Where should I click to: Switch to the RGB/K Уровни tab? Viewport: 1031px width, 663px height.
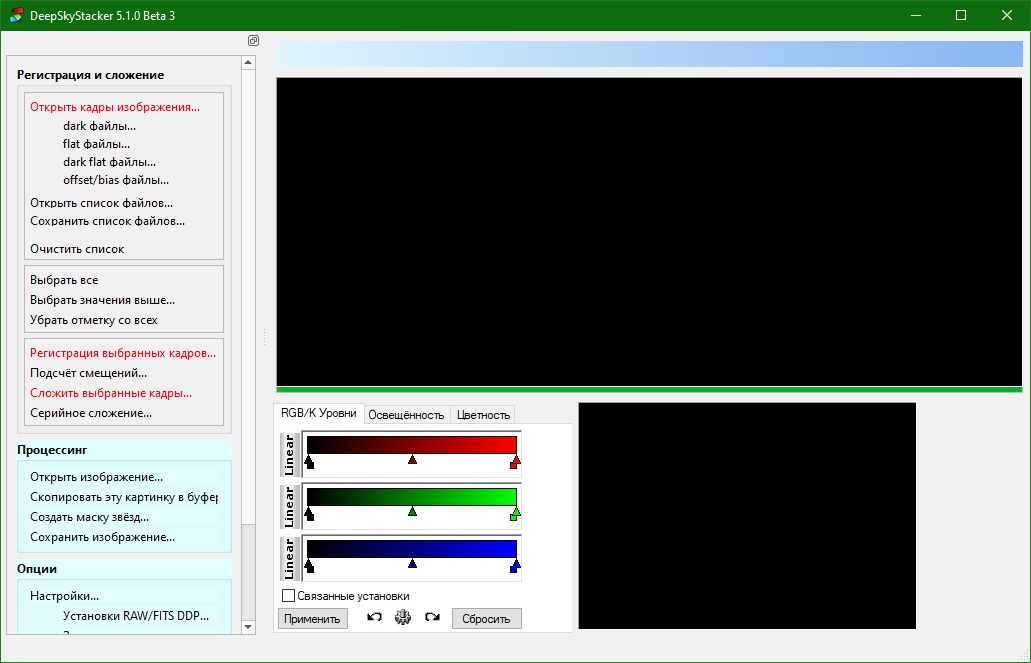click(318, 413)
